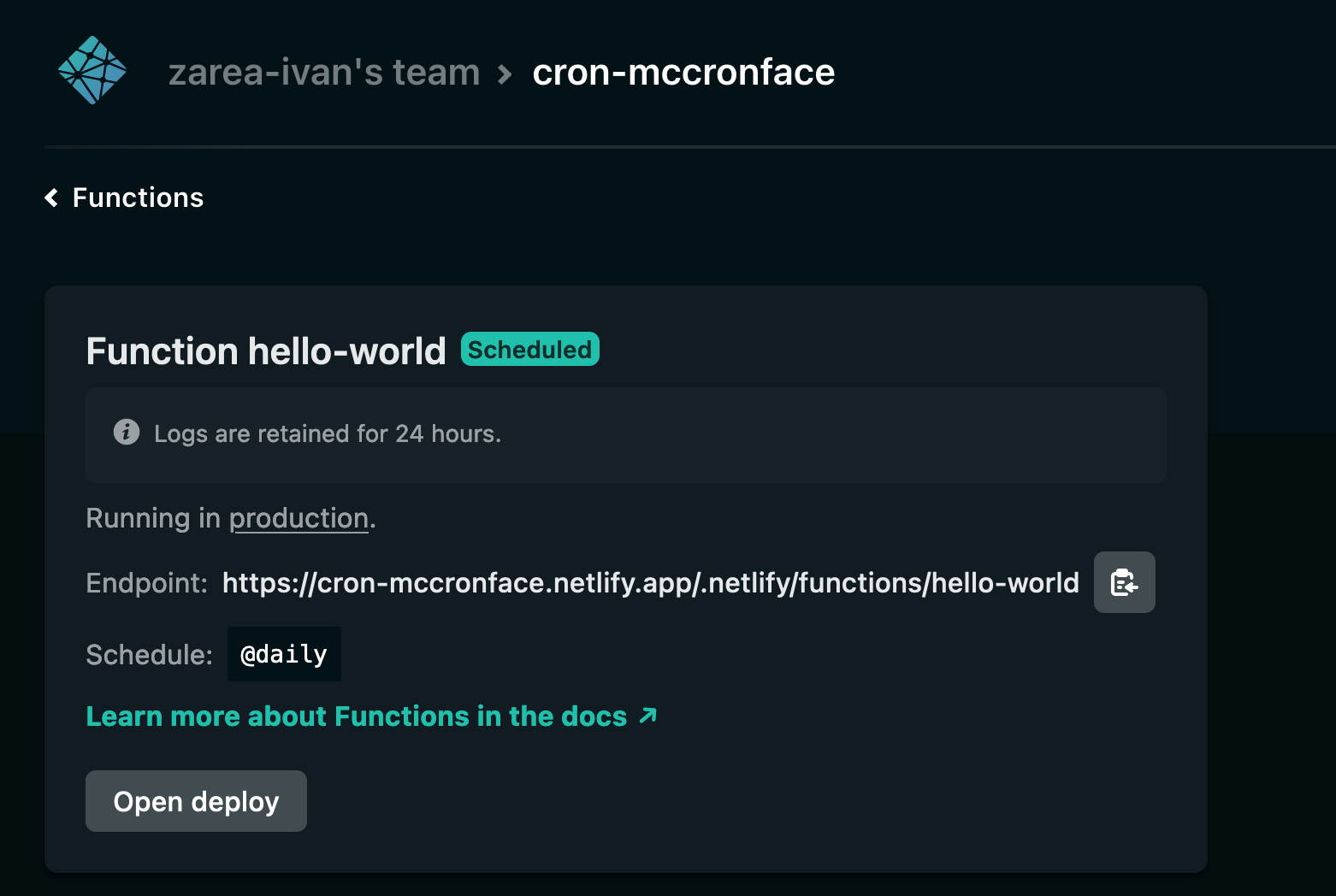1336x896 pixels.
Task: Click the Netlify logo icon
Action: click(x=92, y=71)
